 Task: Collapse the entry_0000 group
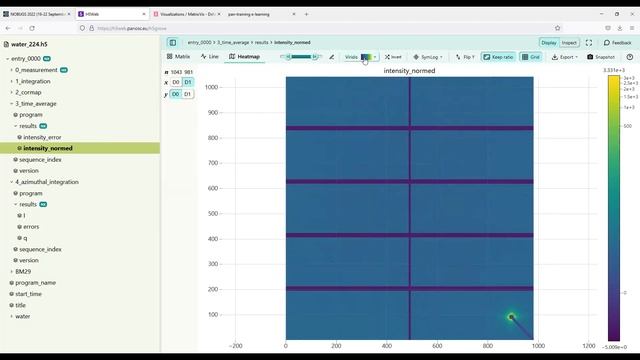click(7, 59)
